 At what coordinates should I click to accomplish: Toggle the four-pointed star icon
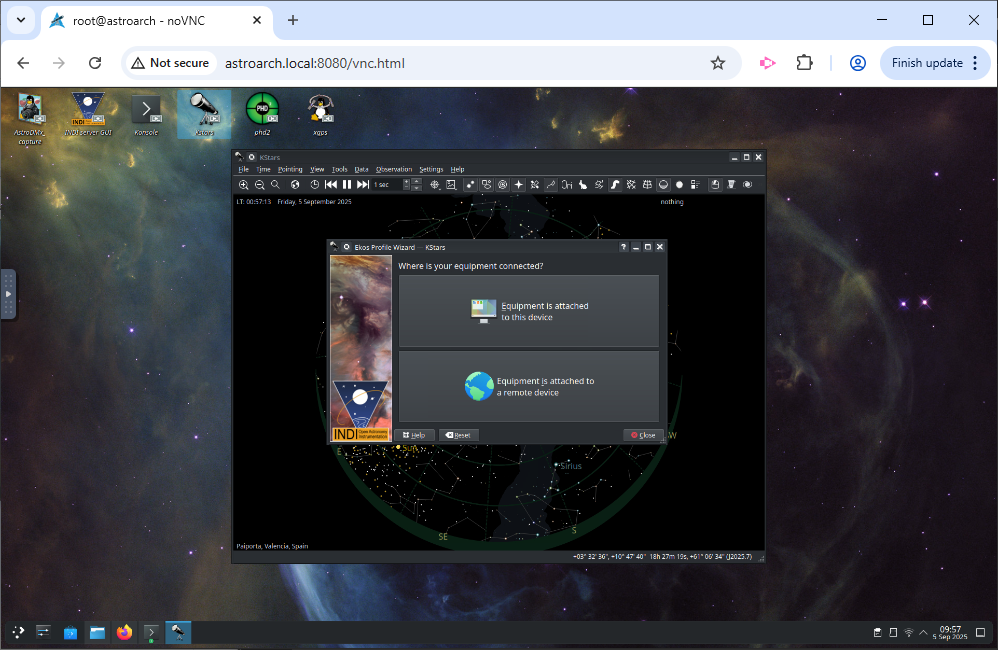[x=519, y=185]
